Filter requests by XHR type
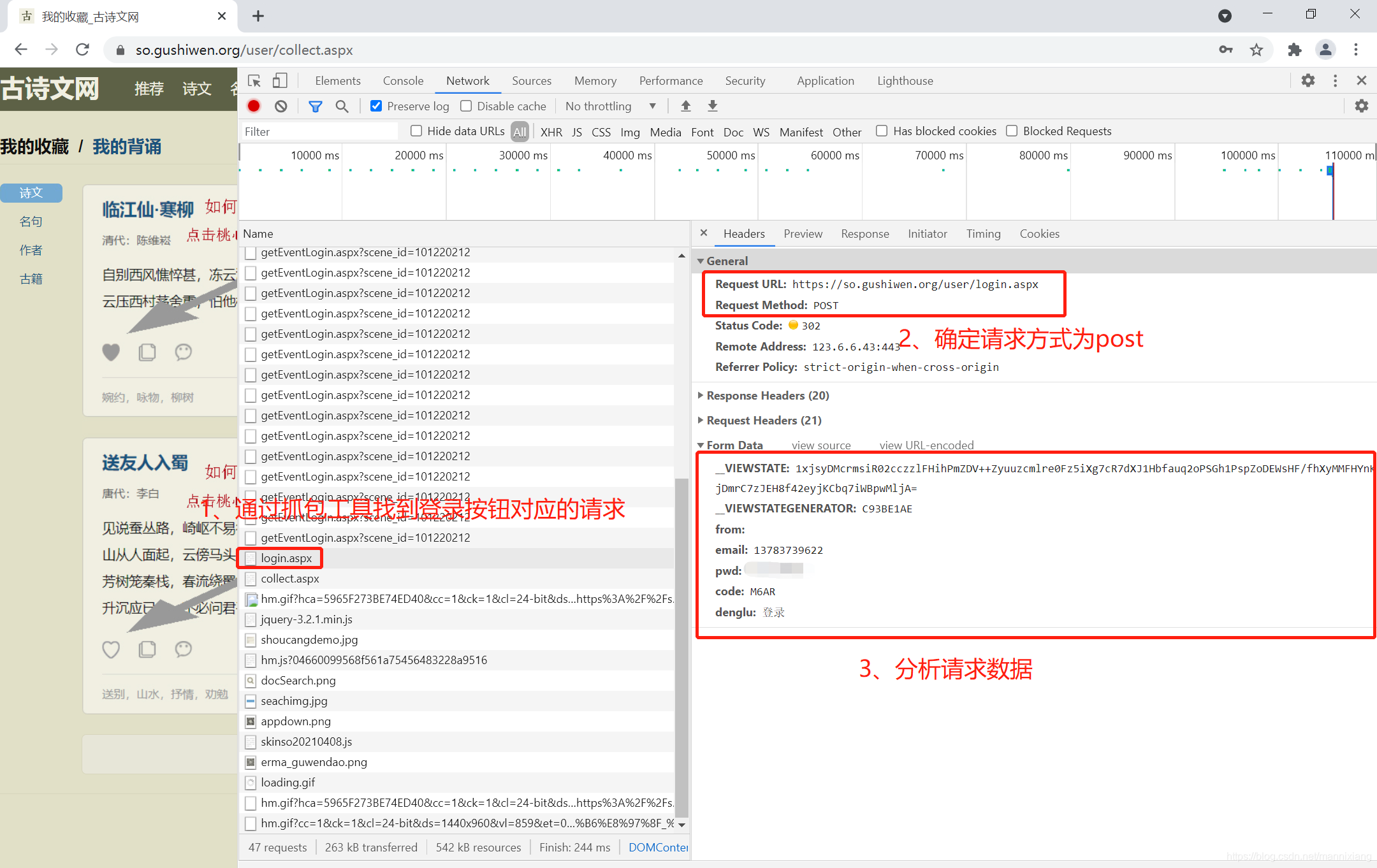Viewport: 1377px width, 868px height. point(551,132)
